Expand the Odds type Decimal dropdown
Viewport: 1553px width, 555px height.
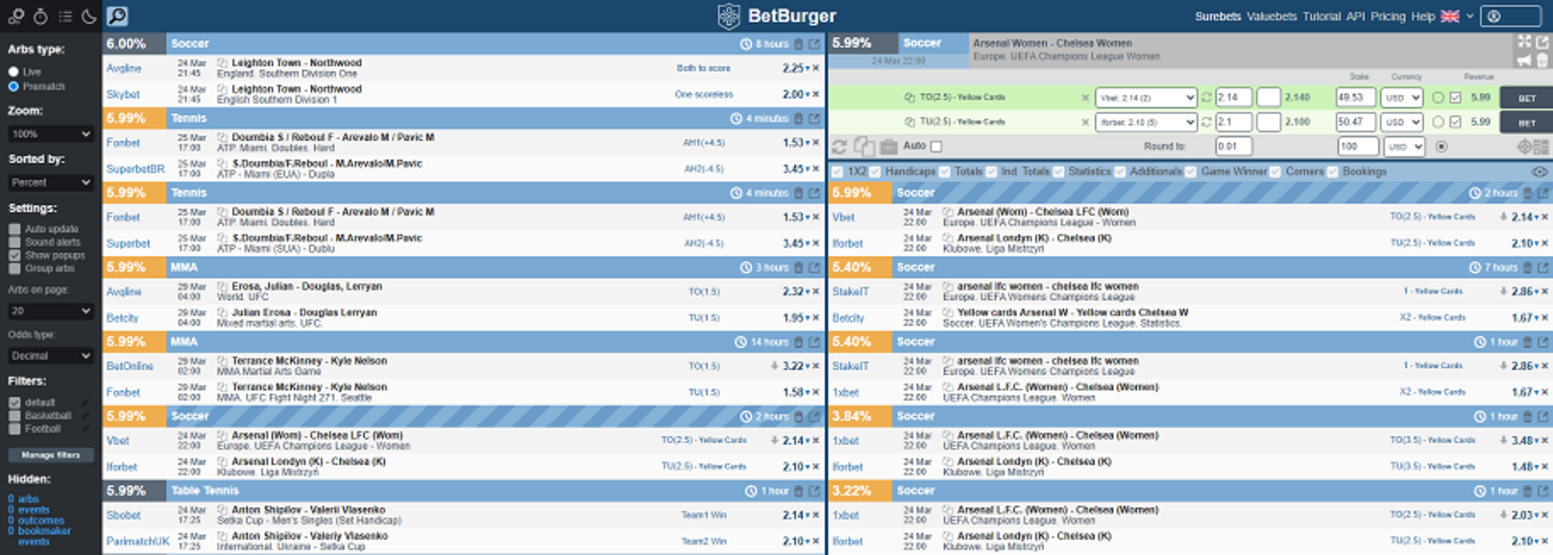(x=50, y=355)
